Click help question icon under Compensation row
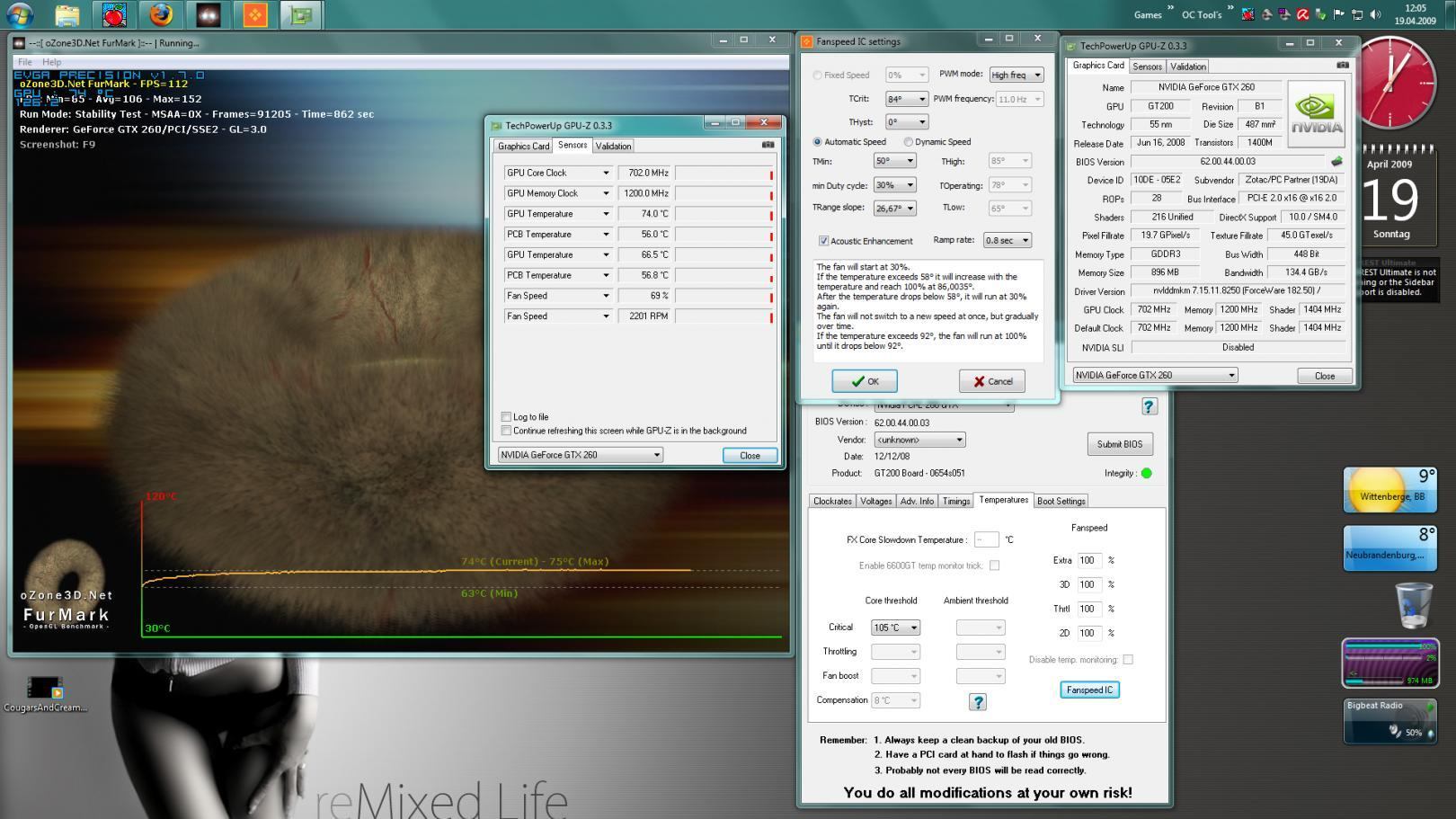 [x=978, y=701]
